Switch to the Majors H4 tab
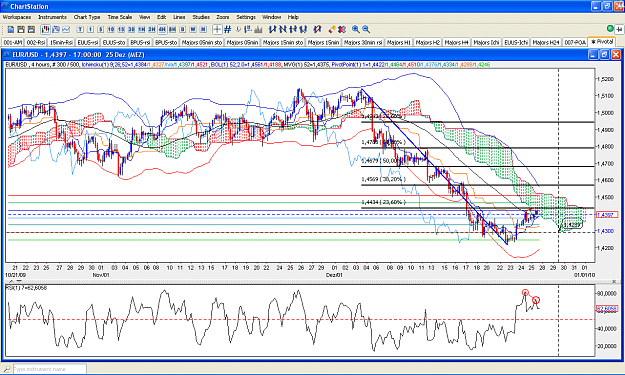 (456, 42)
